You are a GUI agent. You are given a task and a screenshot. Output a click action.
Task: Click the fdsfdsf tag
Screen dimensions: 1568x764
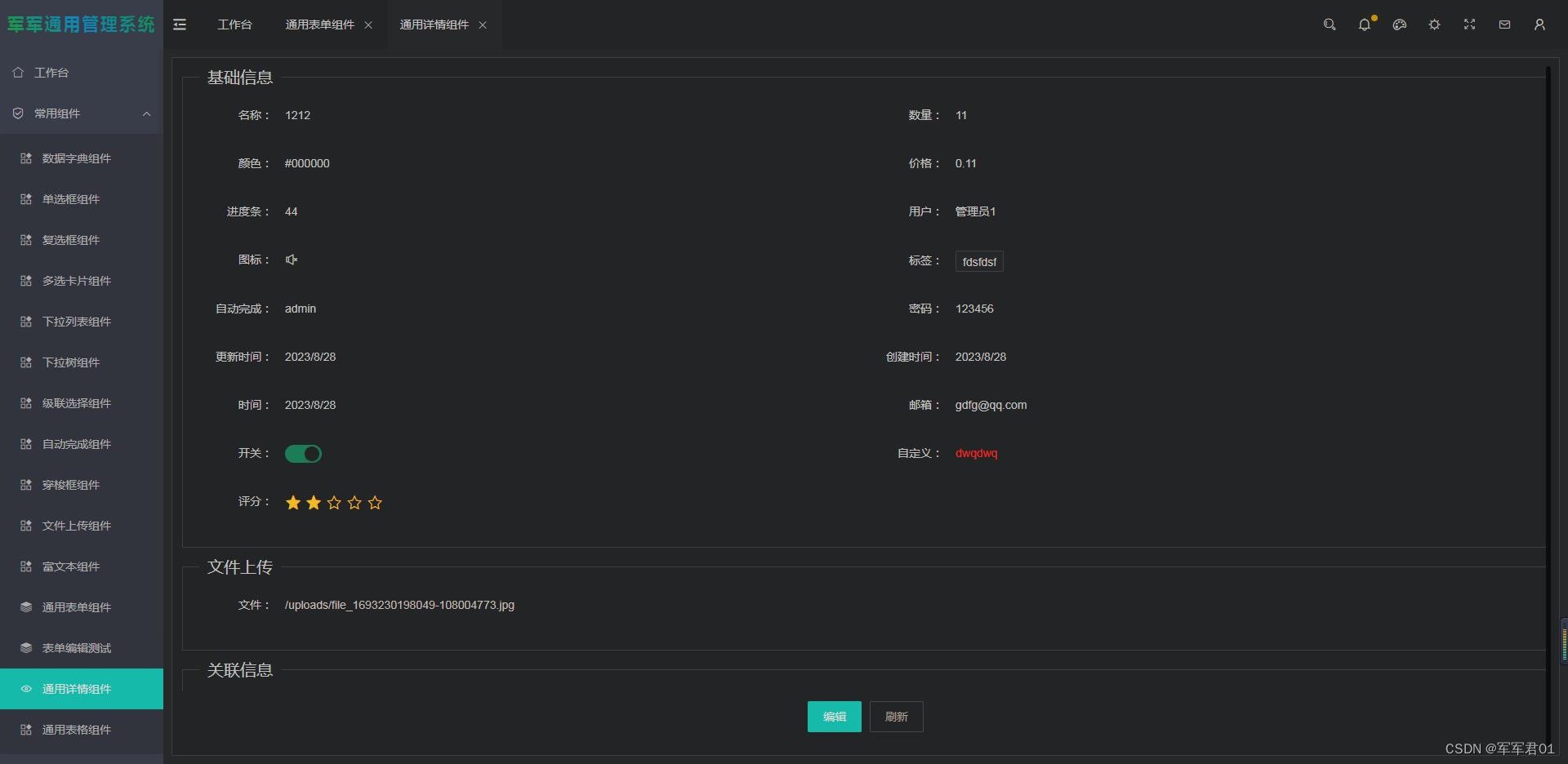(x=979, y=262)
